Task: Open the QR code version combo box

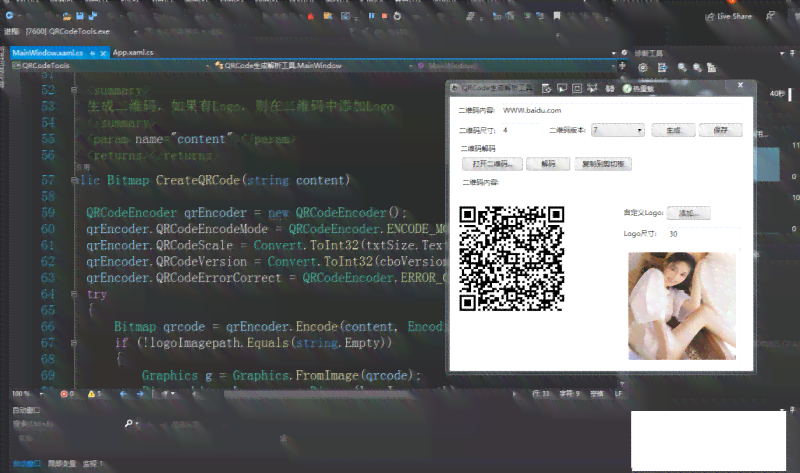Action: pos(617,130)
